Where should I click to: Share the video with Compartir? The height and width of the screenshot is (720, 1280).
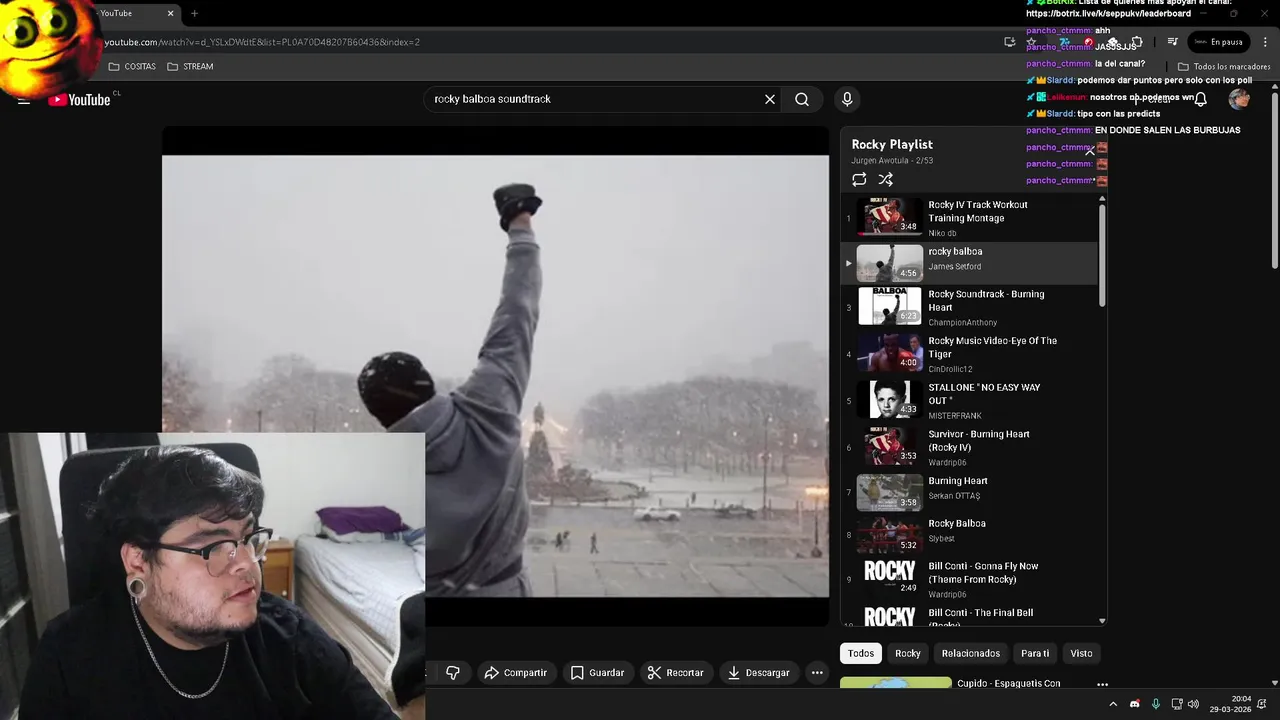(x=515, y=673)
